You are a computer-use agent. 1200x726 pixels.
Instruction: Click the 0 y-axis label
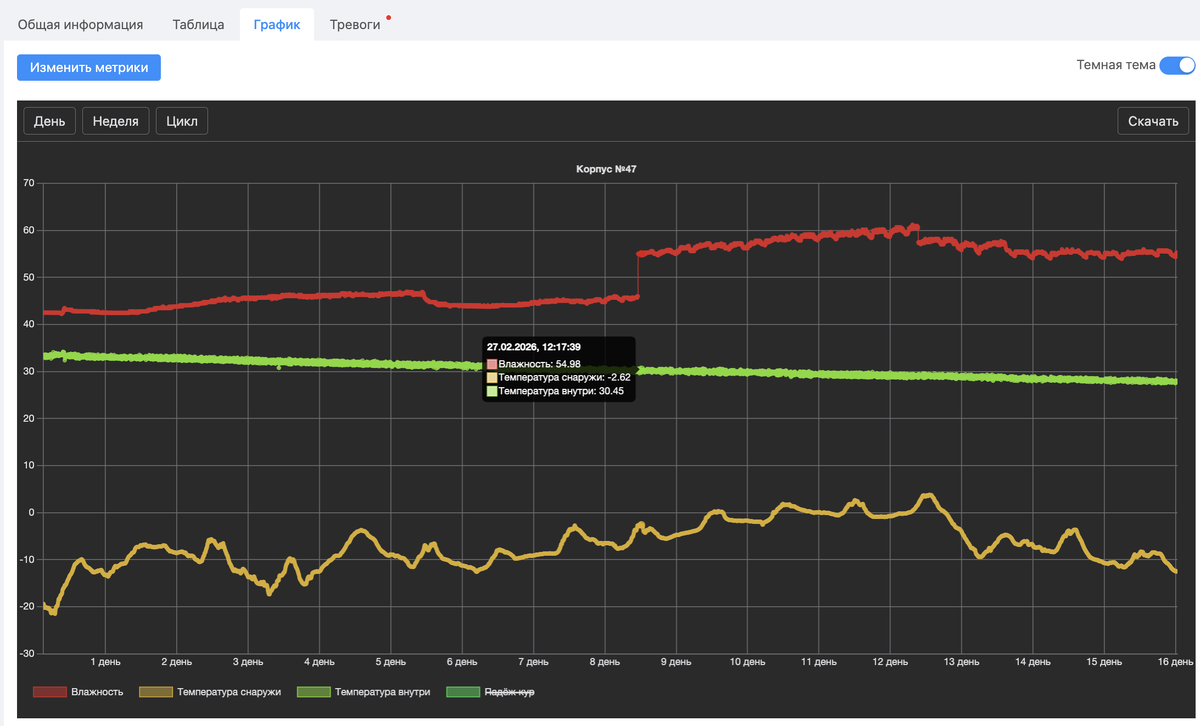click(x=32, y=512)
